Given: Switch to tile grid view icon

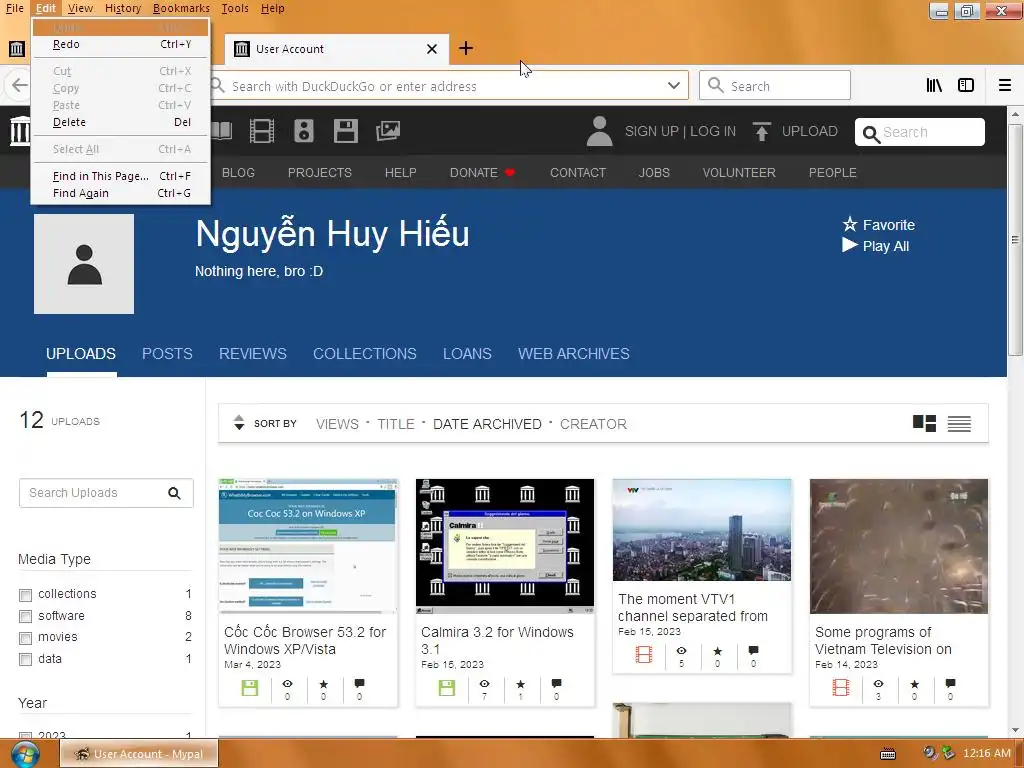Looking at the screenshot, I should (x=924, y=423).
